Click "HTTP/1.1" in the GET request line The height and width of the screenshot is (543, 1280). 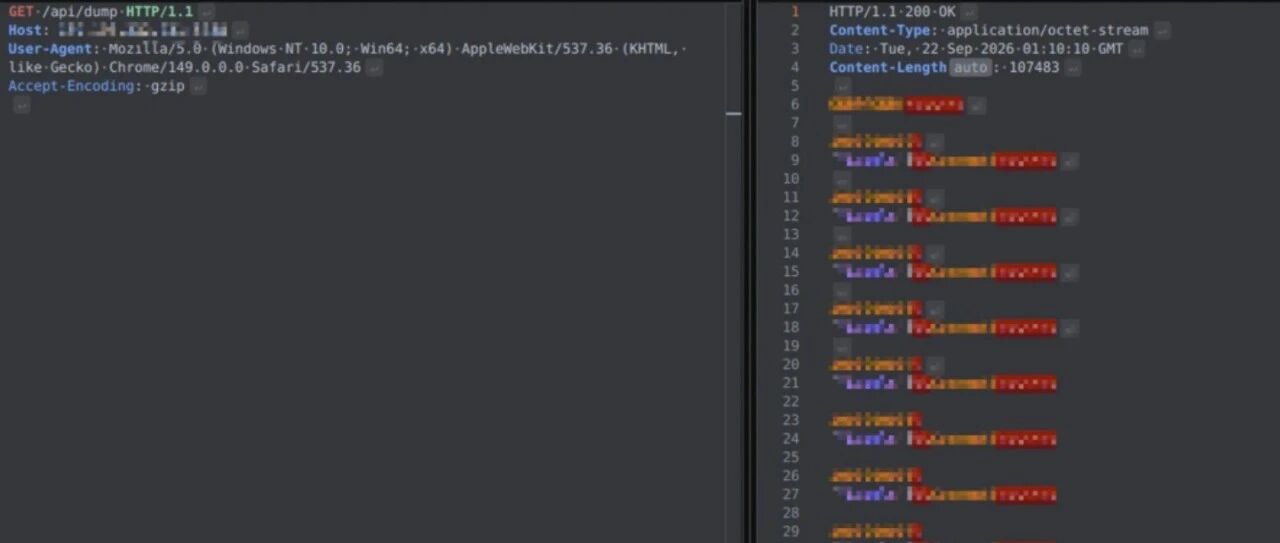(159, 11)
